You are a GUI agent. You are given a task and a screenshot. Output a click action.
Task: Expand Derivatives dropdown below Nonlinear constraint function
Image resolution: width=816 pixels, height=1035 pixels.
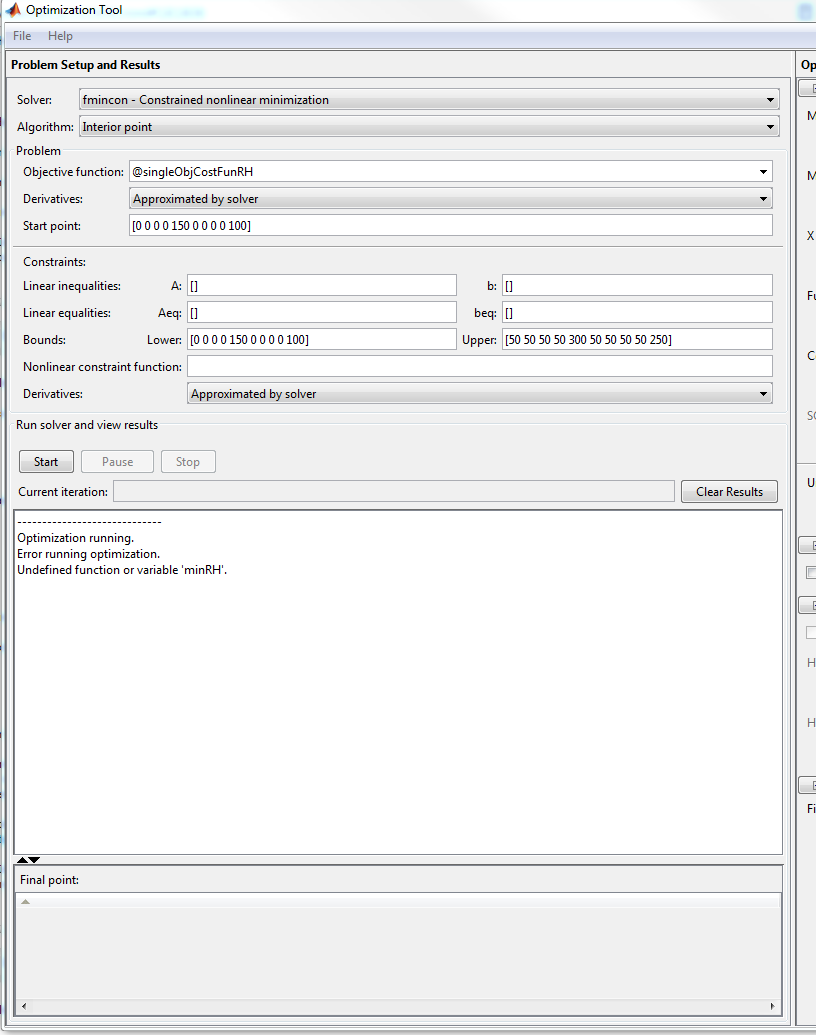point(764,394)
